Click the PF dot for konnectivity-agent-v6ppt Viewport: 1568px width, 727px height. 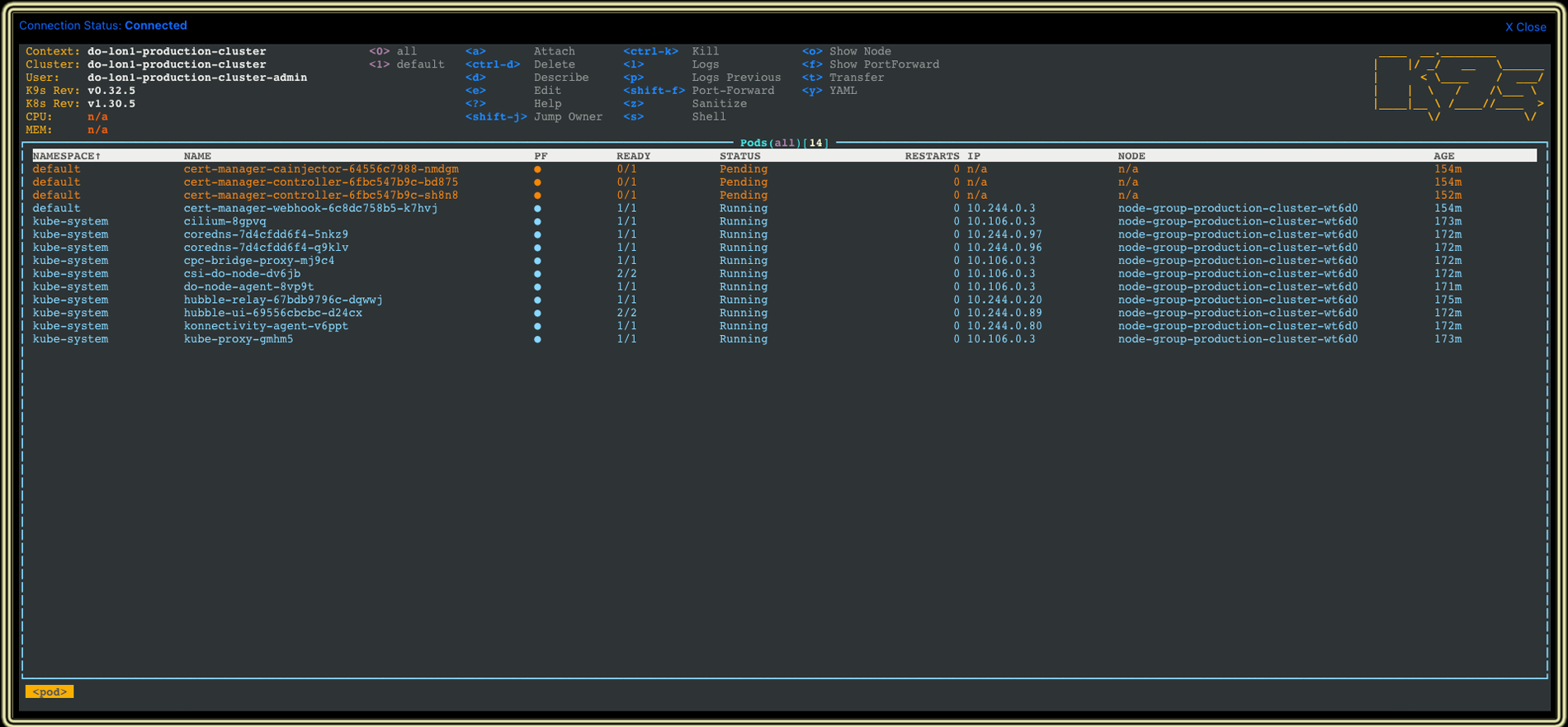[x=537, y=326]
